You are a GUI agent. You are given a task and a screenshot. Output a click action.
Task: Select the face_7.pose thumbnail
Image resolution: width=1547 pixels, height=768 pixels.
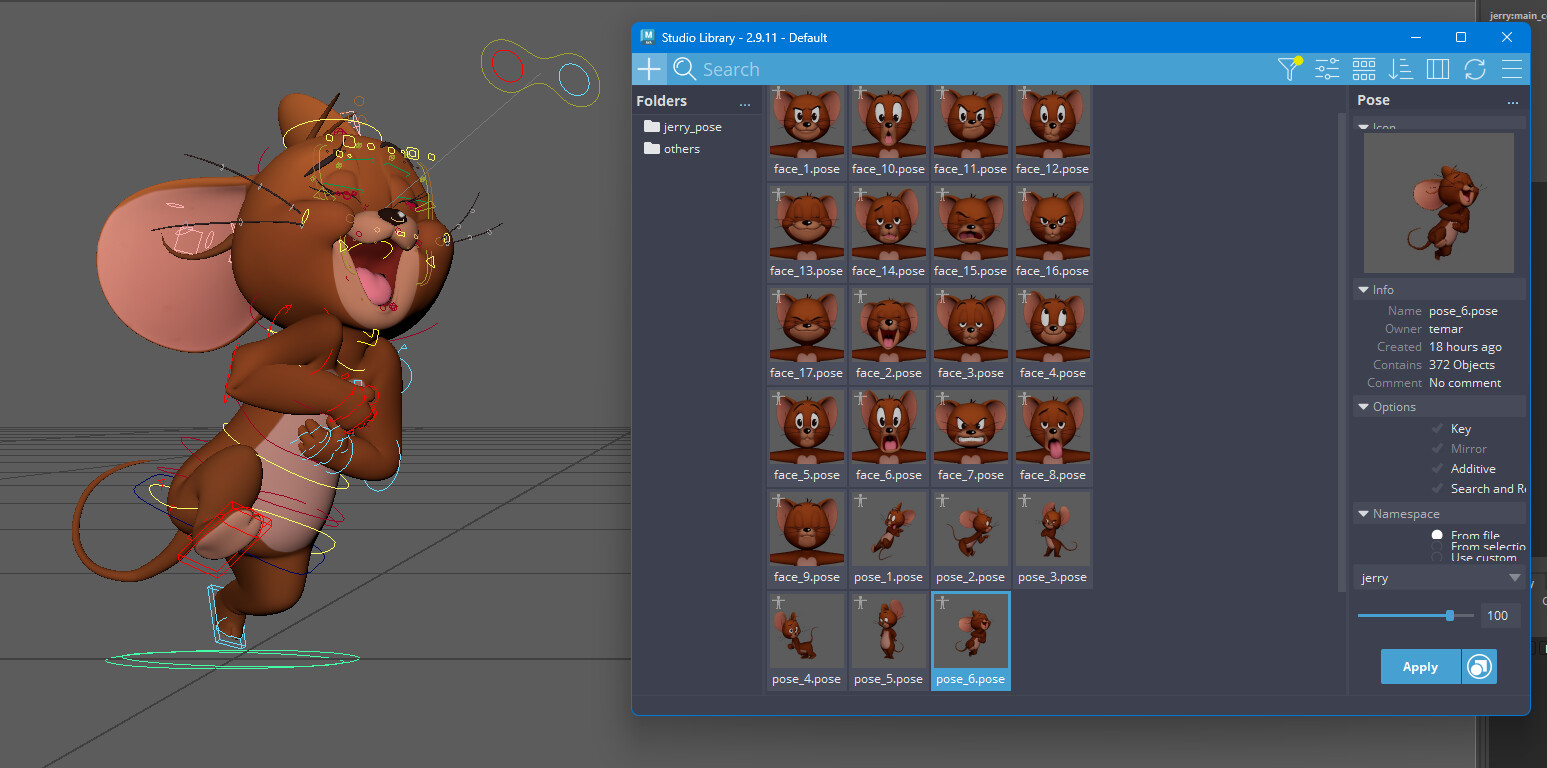[970, 437]
